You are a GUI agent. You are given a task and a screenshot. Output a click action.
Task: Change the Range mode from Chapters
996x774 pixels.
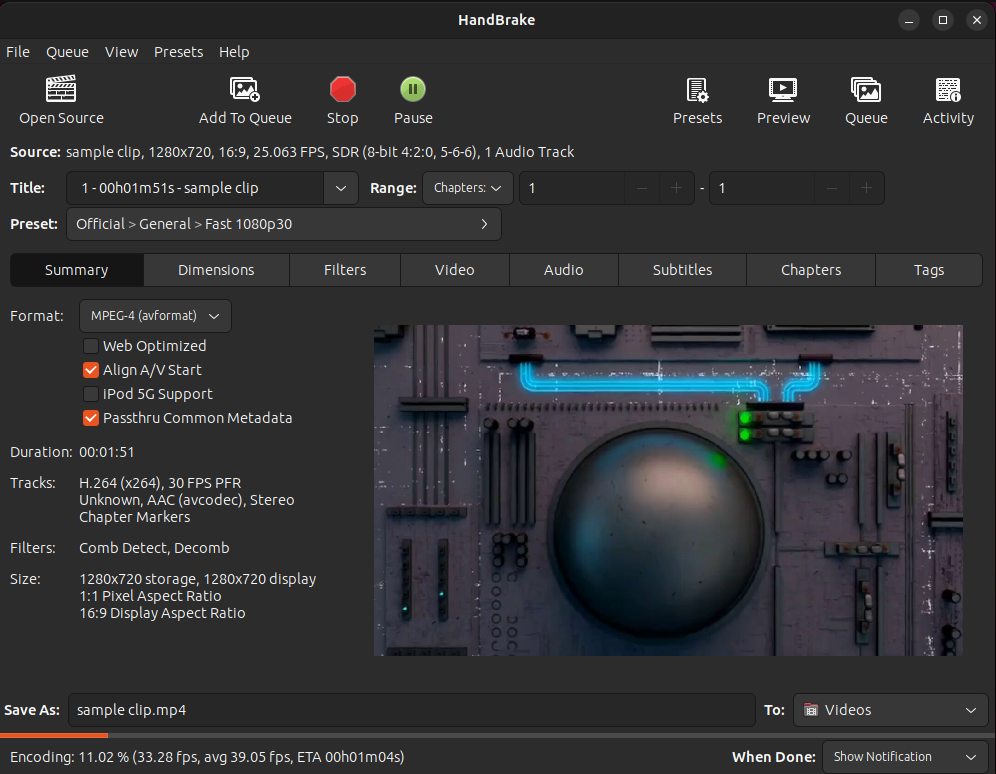[x=467, y=188]
